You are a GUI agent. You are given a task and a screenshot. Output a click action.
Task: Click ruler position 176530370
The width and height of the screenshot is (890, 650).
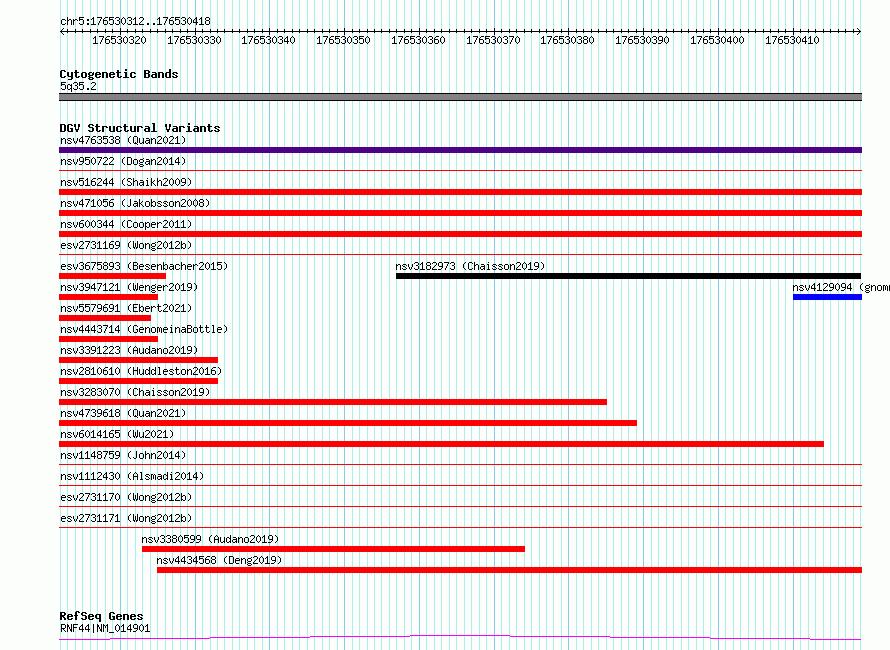pos(493,40)
